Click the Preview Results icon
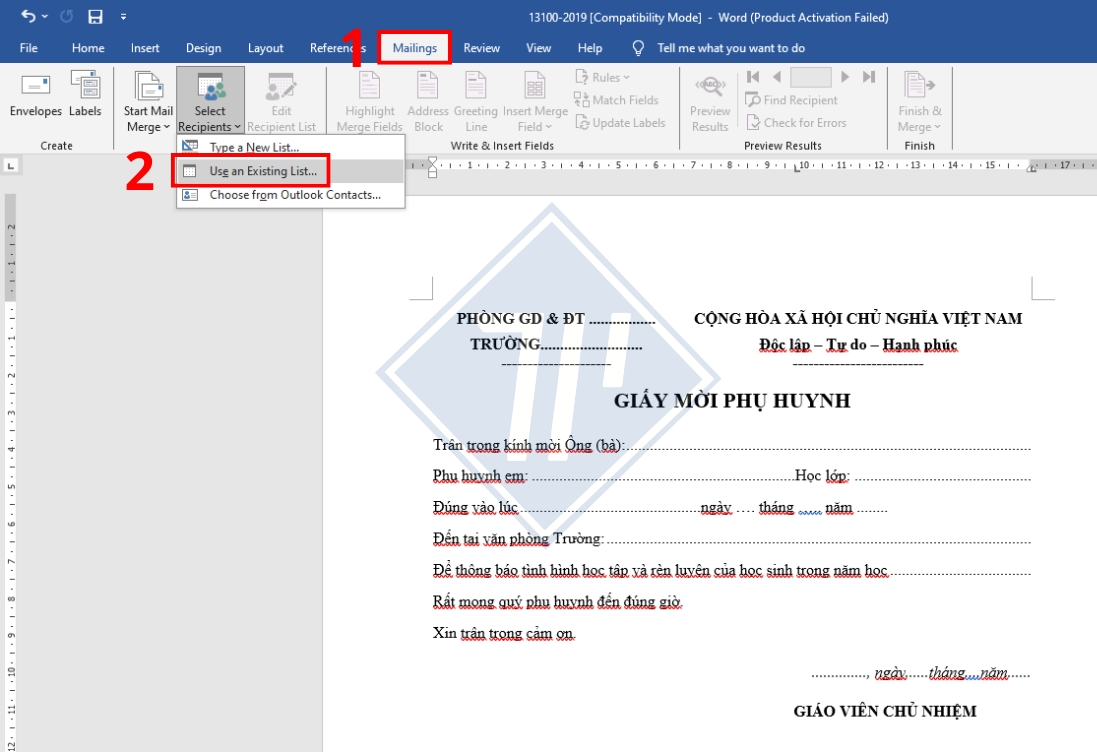This screenshot has width=1097, height=752. tap(709, 99)
